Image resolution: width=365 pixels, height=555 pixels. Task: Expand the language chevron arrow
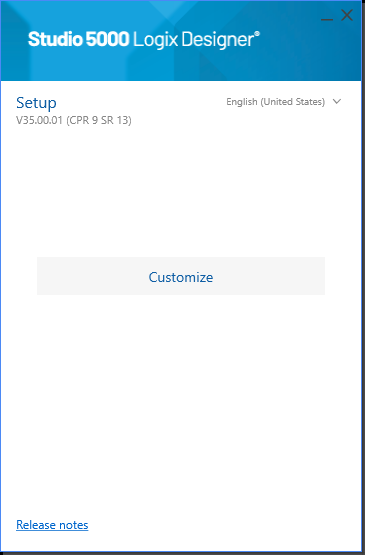[x=337, y=102]
